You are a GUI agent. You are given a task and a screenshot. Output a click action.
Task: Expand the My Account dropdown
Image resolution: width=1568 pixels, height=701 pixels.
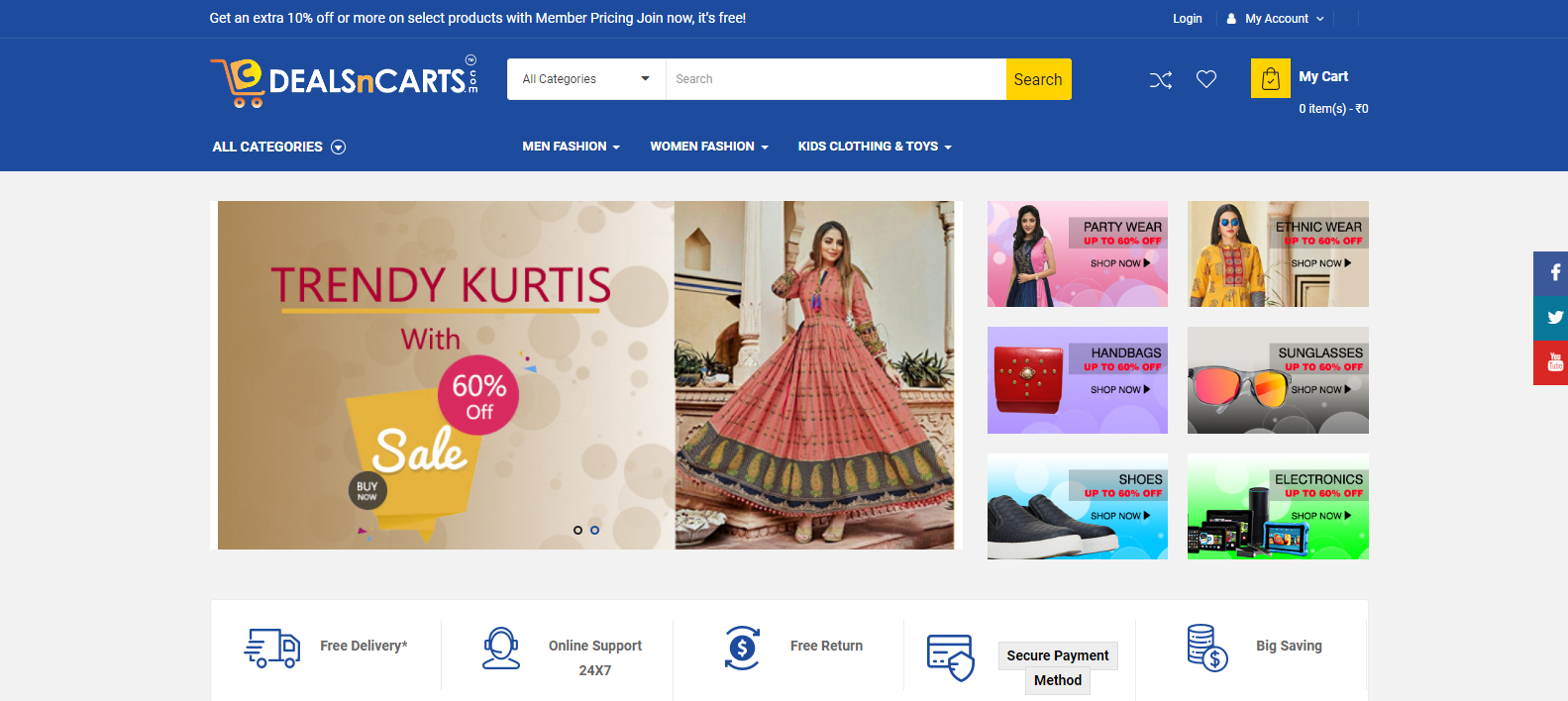click(x=1276, y=19)
